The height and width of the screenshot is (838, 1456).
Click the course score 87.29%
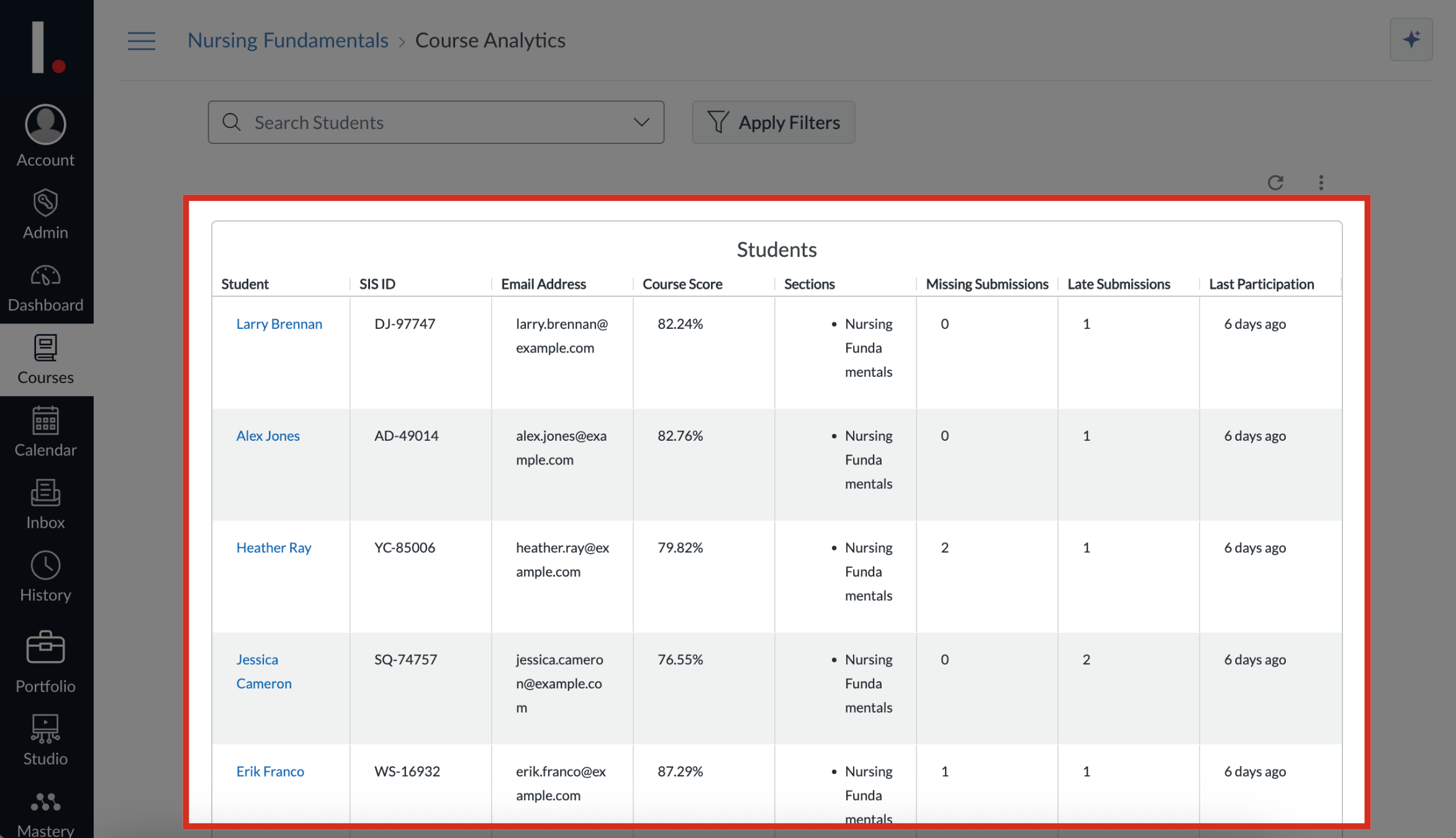pos(680,772)
